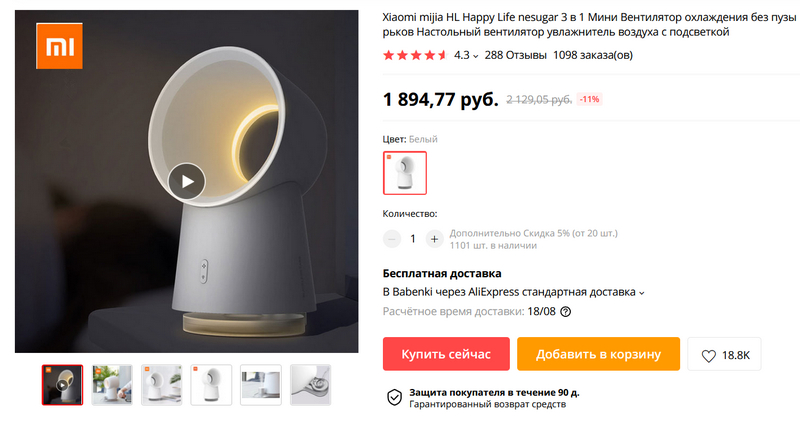Select the Белый color variant swatch
This screenshot has height=427, width=800.
(x=405, y=173)
